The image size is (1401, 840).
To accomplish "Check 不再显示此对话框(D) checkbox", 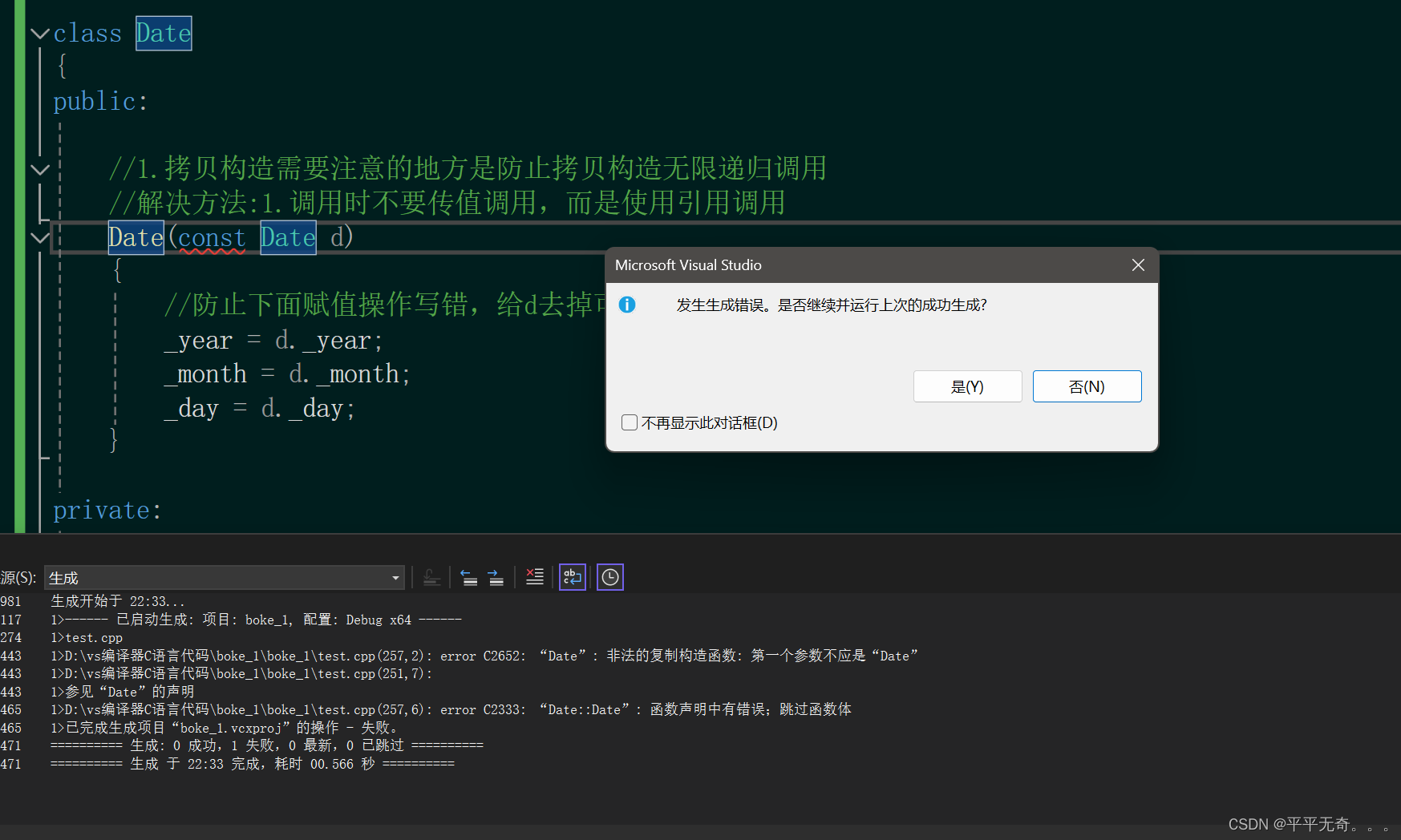I will [x=630, y=422].
